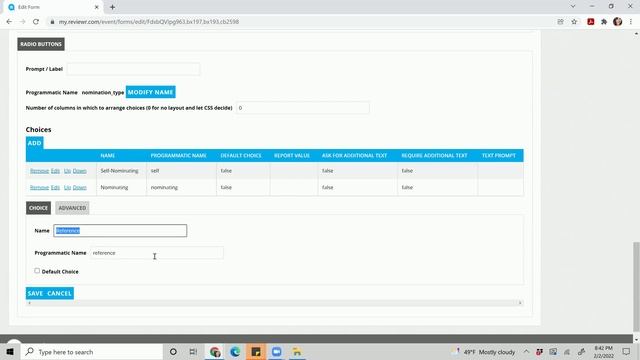640x360 pixels.
Task: Click the page vertical scrollbar thumb
Action: [x=636, y=286]
